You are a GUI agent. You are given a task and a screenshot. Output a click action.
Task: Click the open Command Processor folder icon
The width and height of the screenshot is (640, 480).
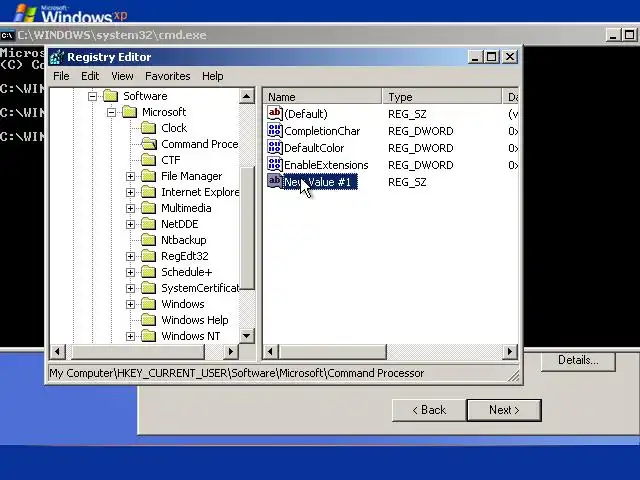[149, 144]
